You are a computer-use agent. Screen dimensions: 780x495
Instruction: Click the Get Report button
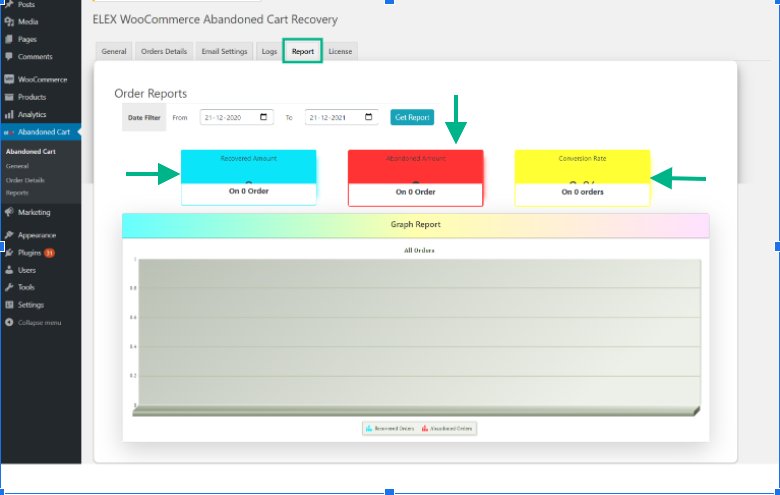[412, 117]
